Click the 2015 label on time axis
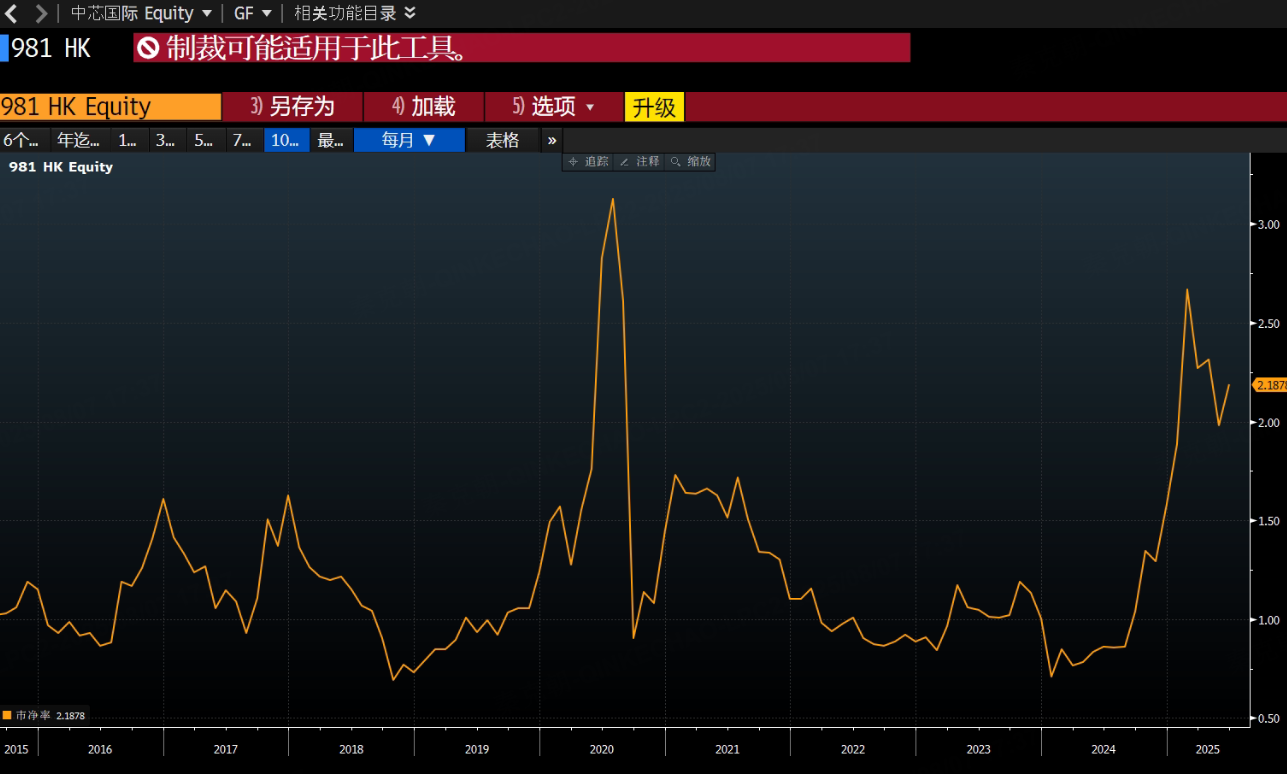Image resolution: width=1287 pixels, height=774 pixels. click(16, 749)
